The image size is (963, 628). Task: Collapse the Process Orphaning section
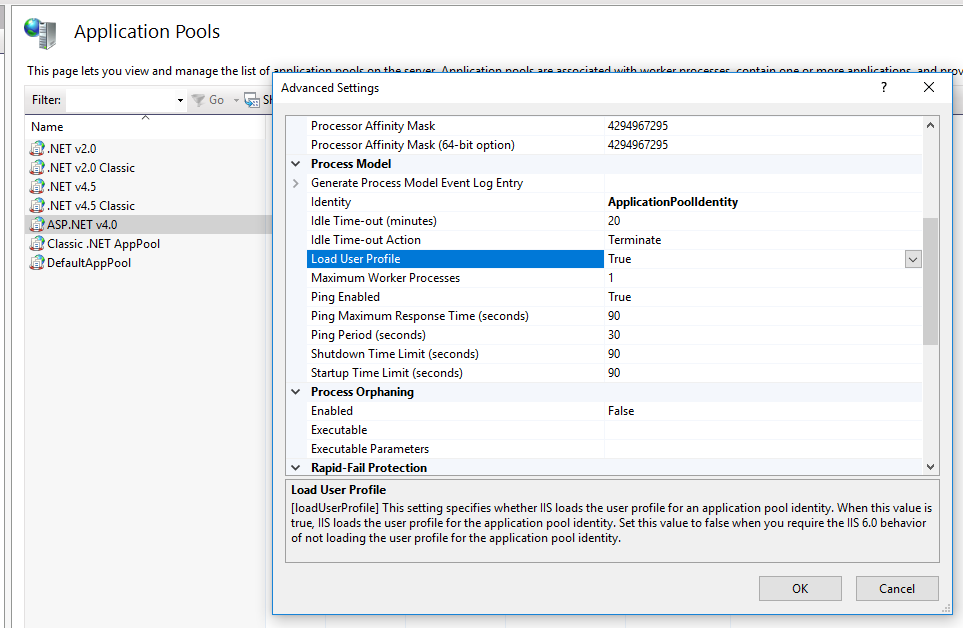[x=296, y=392]
